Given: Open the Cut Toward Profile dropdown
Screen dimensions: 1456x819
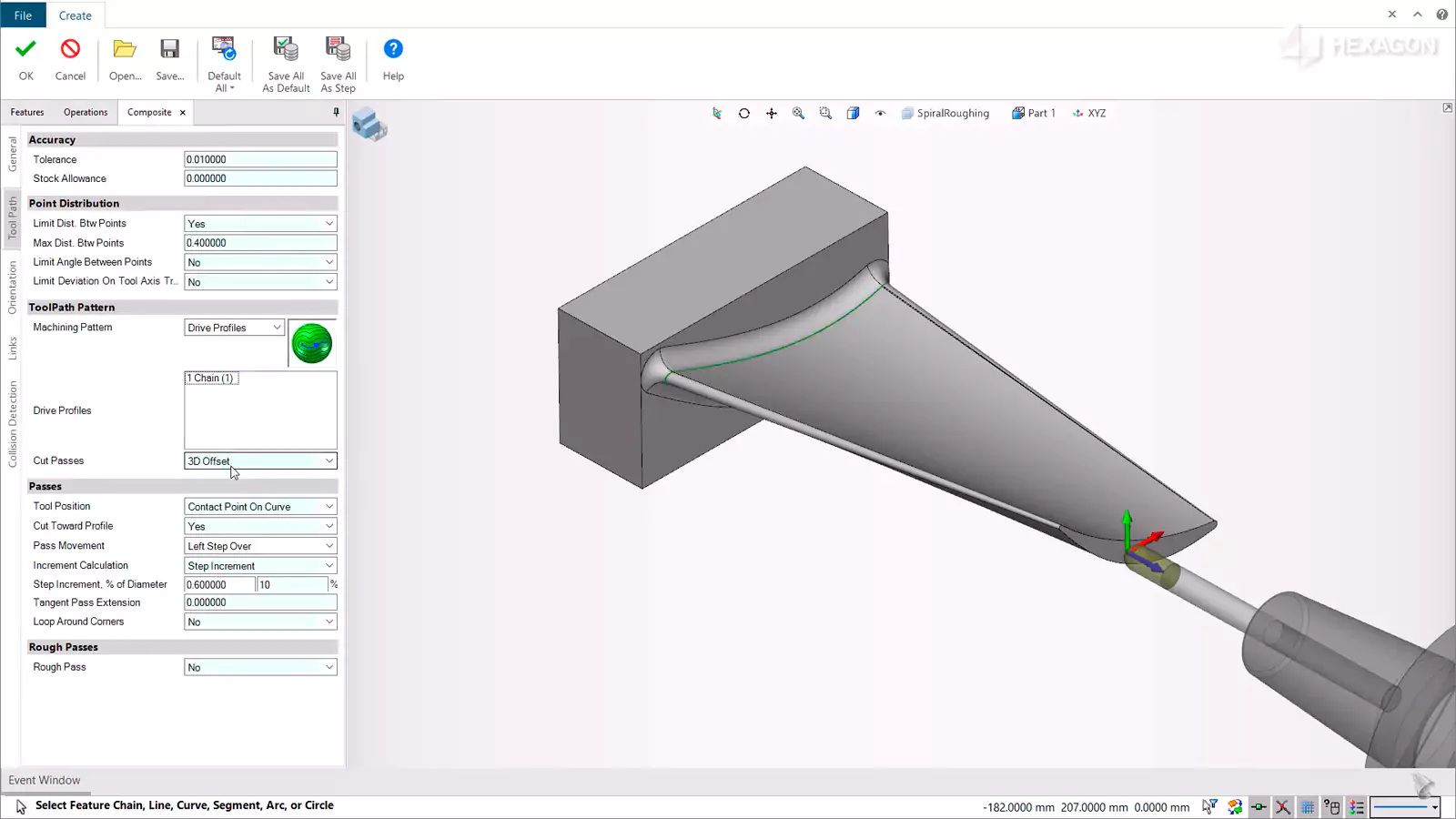Looking at the screenshot, I should click(260, 526).
